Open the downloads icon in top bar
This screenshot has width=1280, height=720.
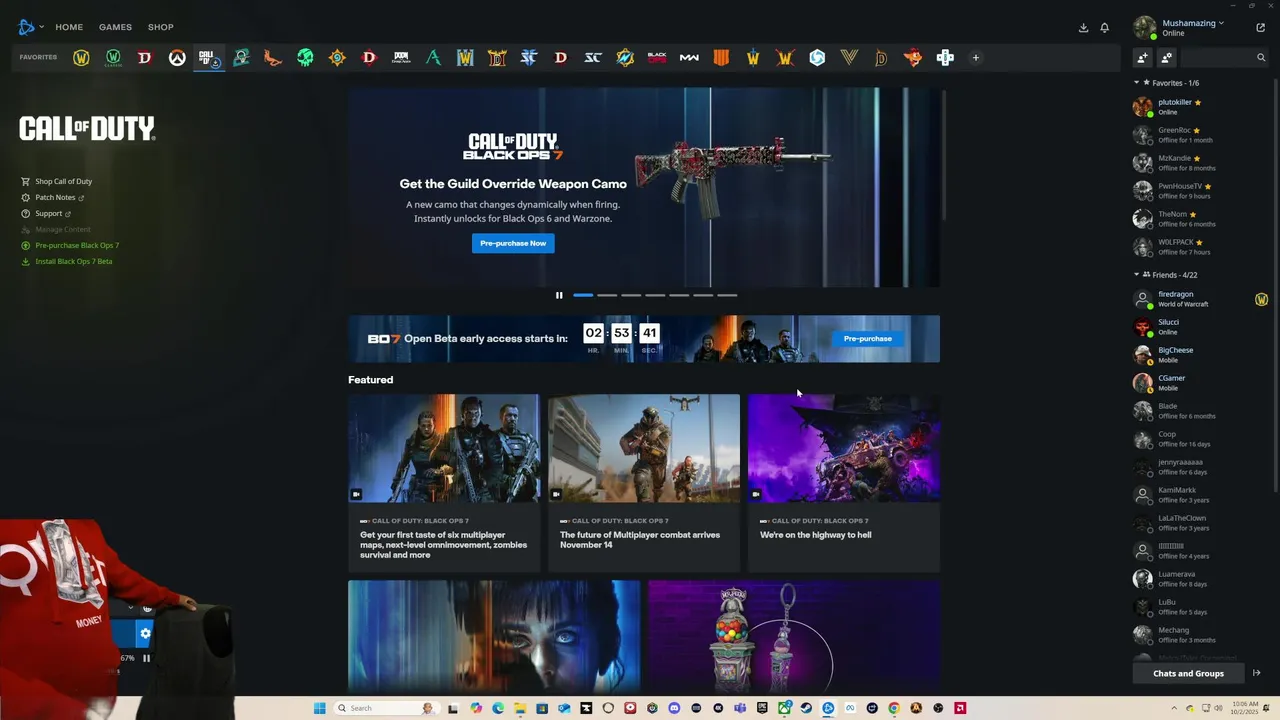pyautogui.click(x=1083, y=28)
